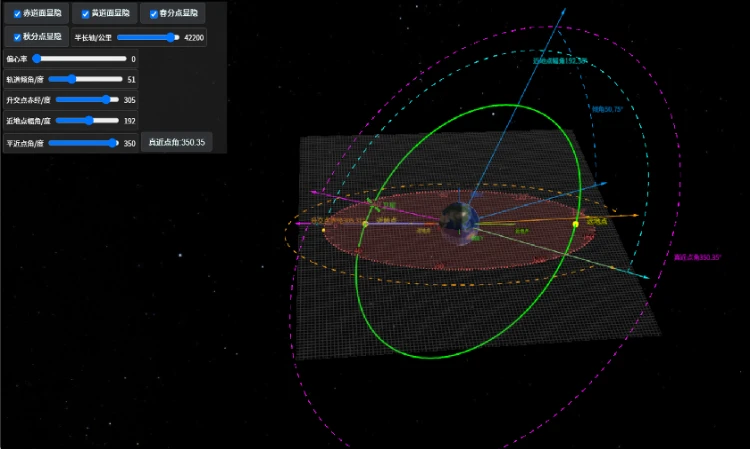Viewport: 750px width, 450px height.
Task: Click the green satellite marker on the orbit
Action: coord(373,205)
